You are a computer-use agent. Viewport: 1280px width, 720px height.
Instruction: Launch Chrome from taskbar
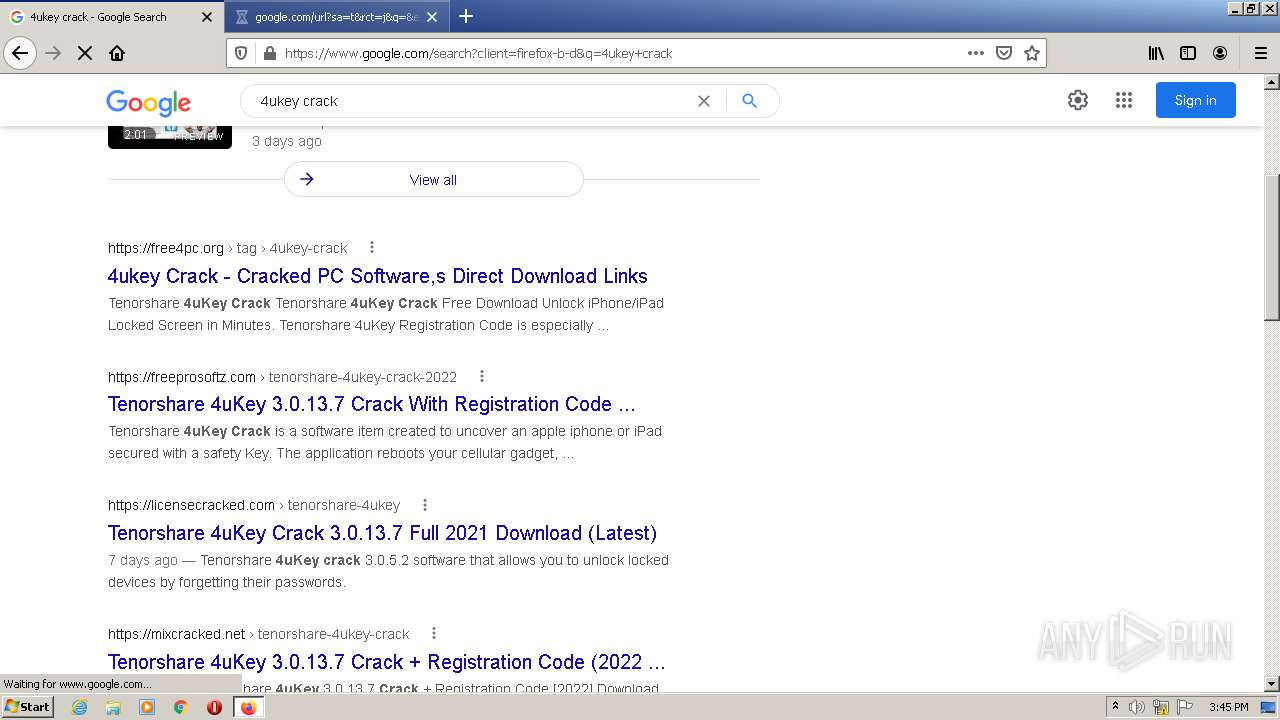[181, 707]
